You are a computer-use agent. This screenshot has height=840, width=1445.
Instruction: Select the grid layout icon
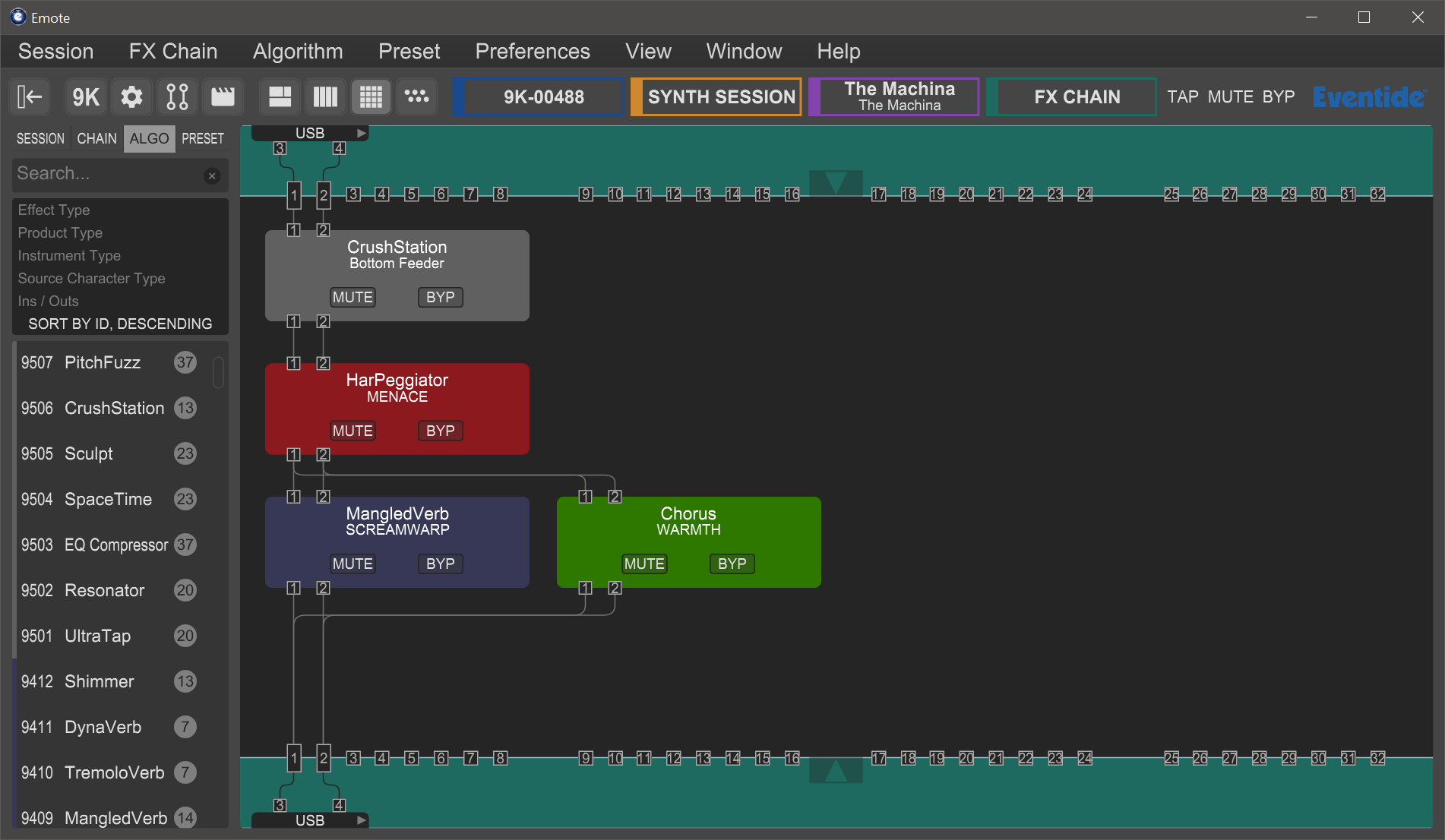click(371, 96)
